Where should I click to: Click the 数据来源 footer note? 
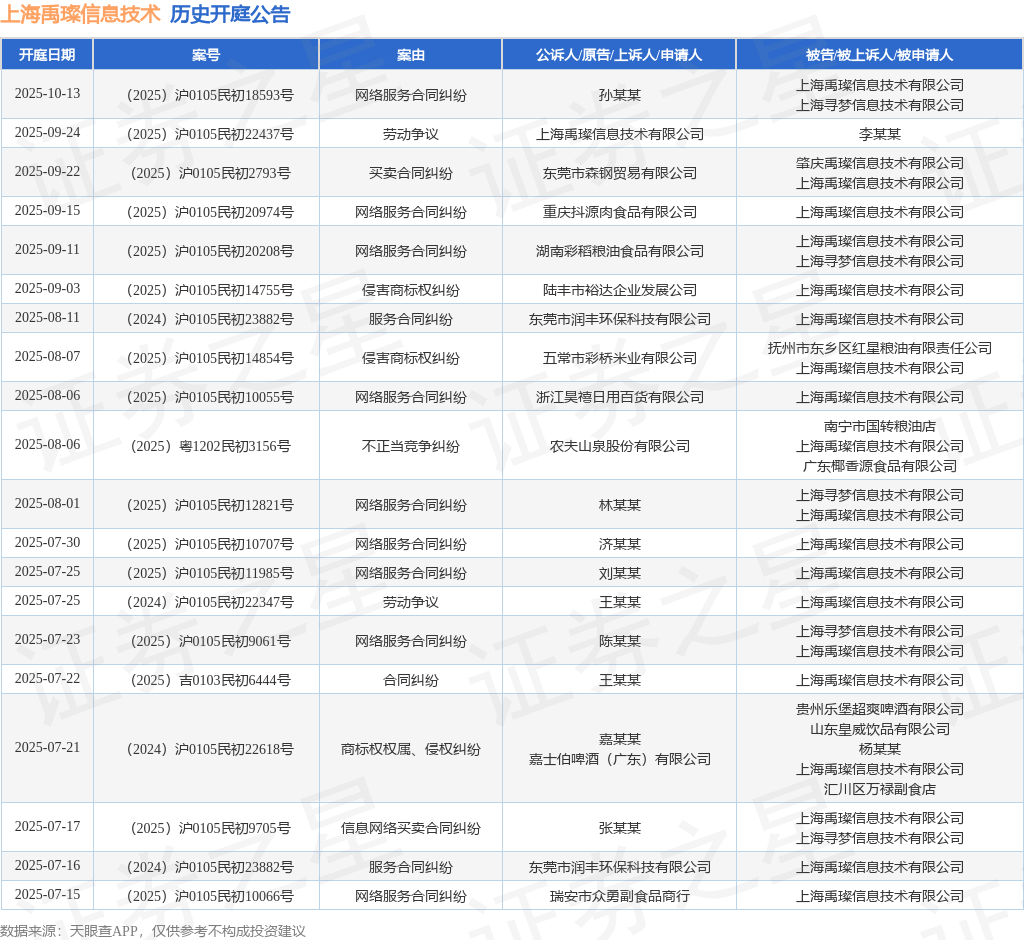coord(153,931)
